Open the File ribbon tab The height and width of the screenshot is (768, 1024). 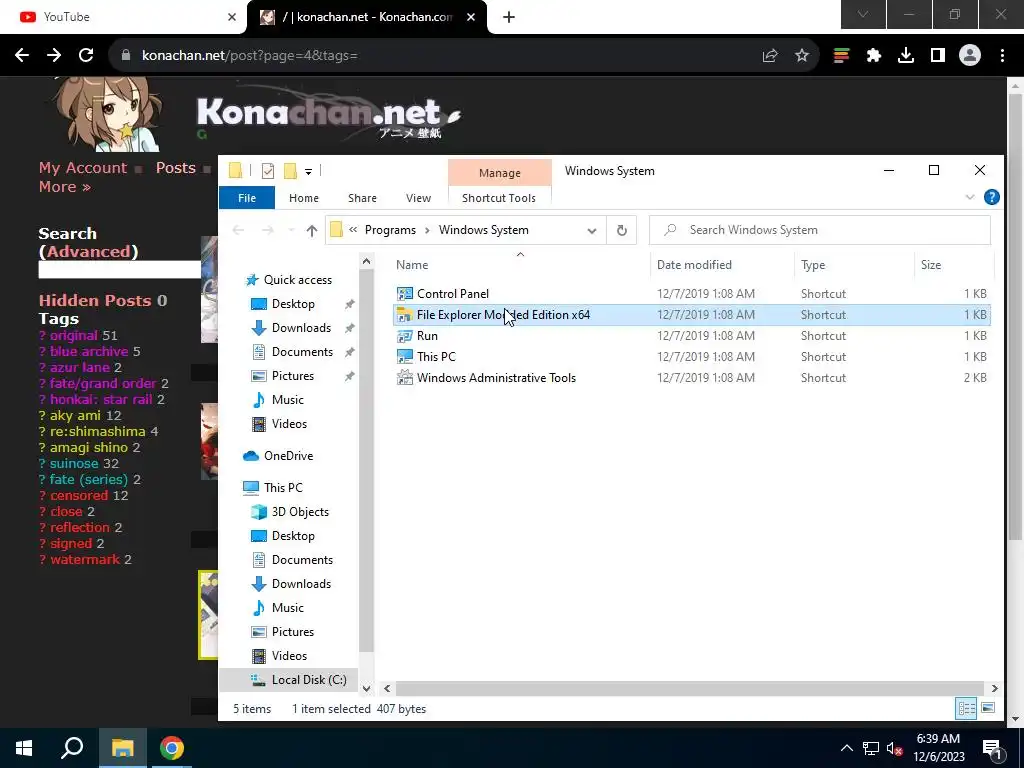(x=247, y=198)
